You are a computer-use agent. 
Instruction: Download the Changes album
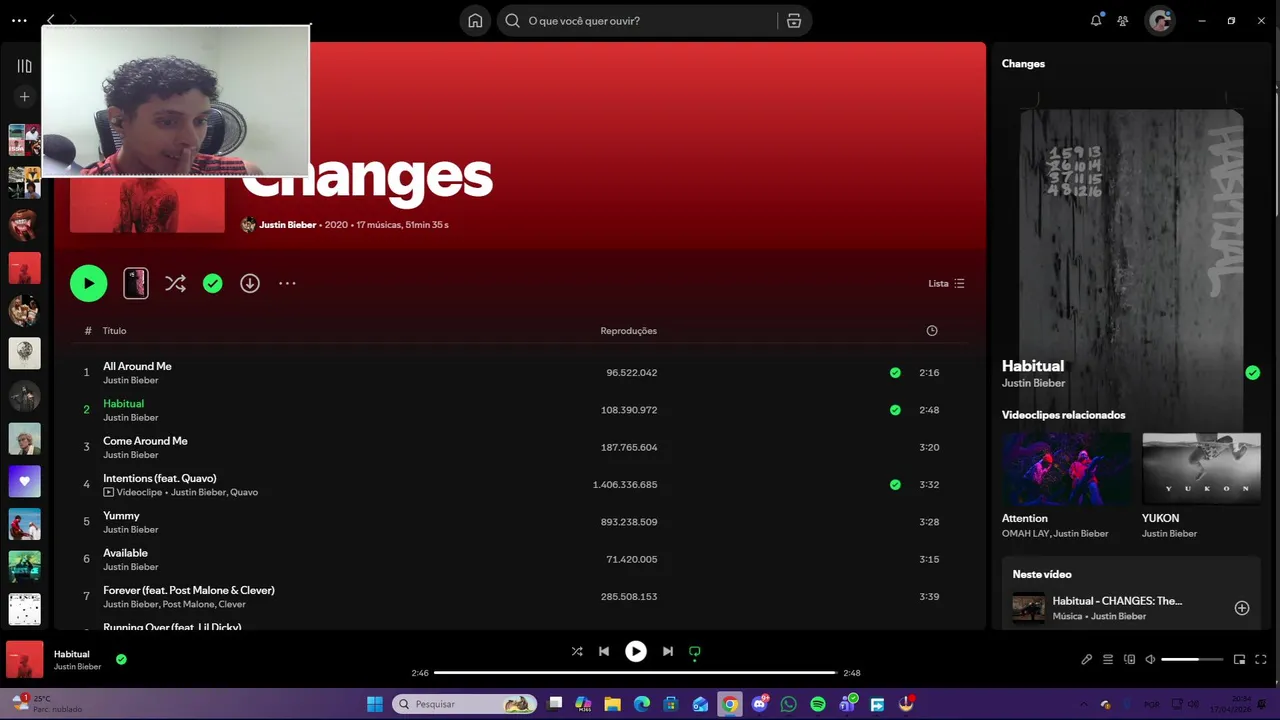[x=250, y=283]
